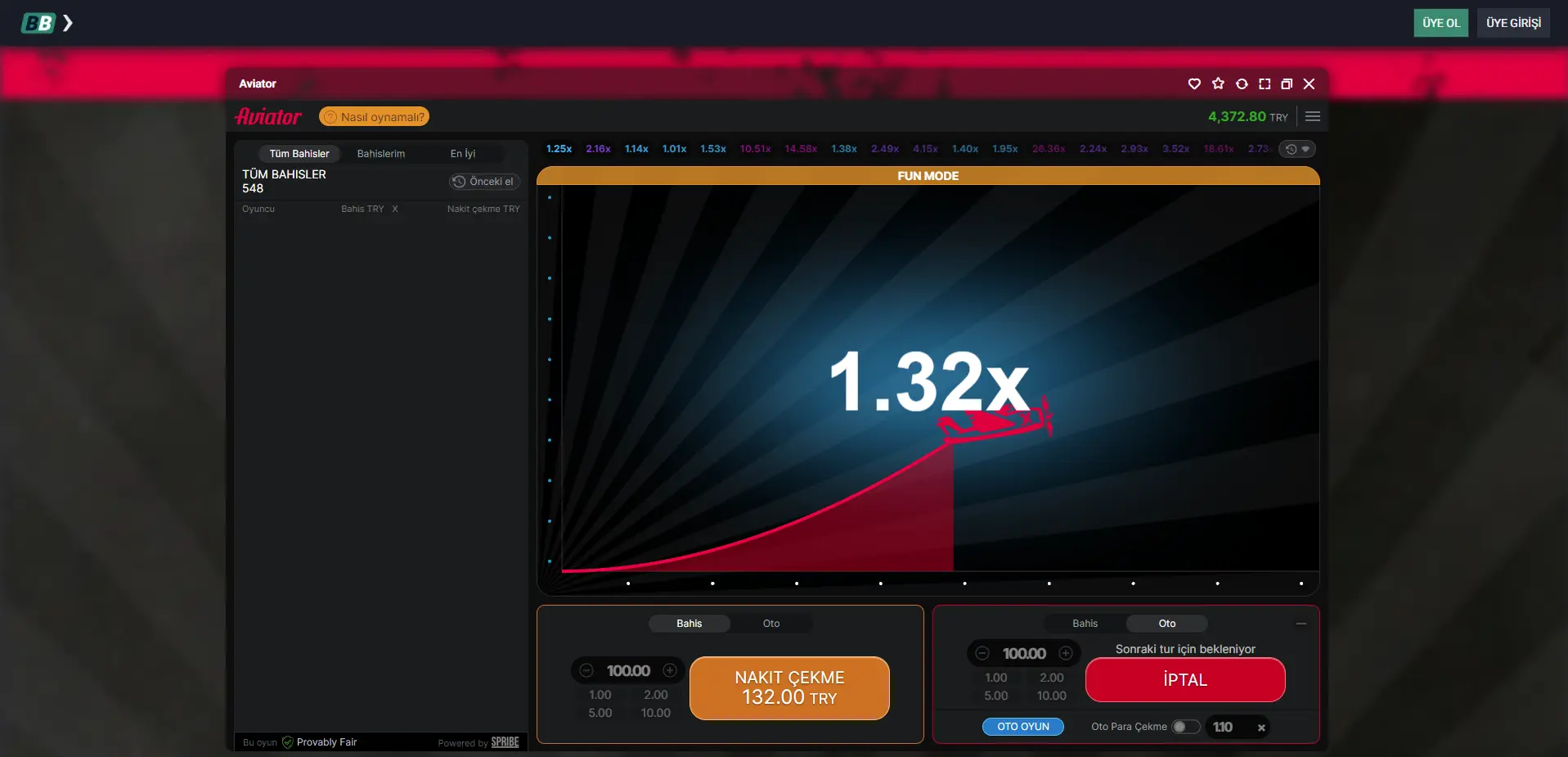Click the OTO OYUN autoplay button
Viewport: 1568px width, 757px height.
point(1023,727)
